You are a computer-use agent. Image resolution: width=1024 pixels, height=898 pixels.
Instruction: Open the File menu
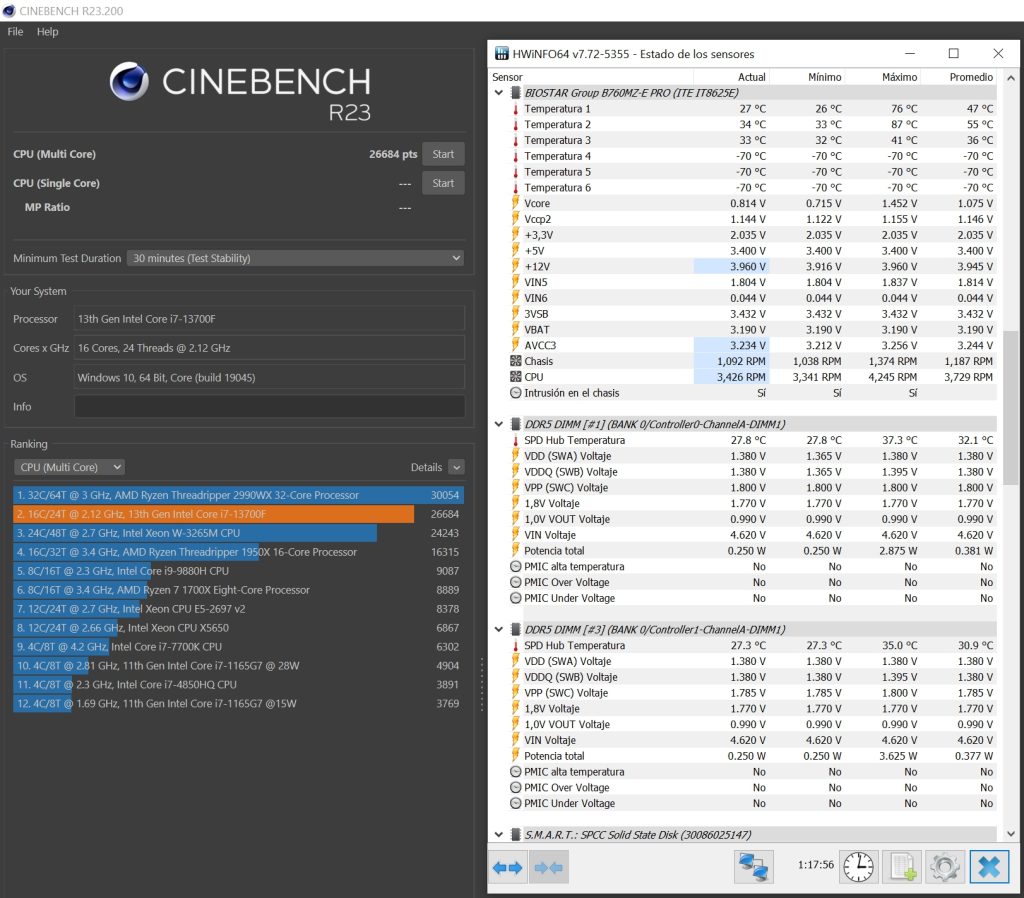pos(15,31)
